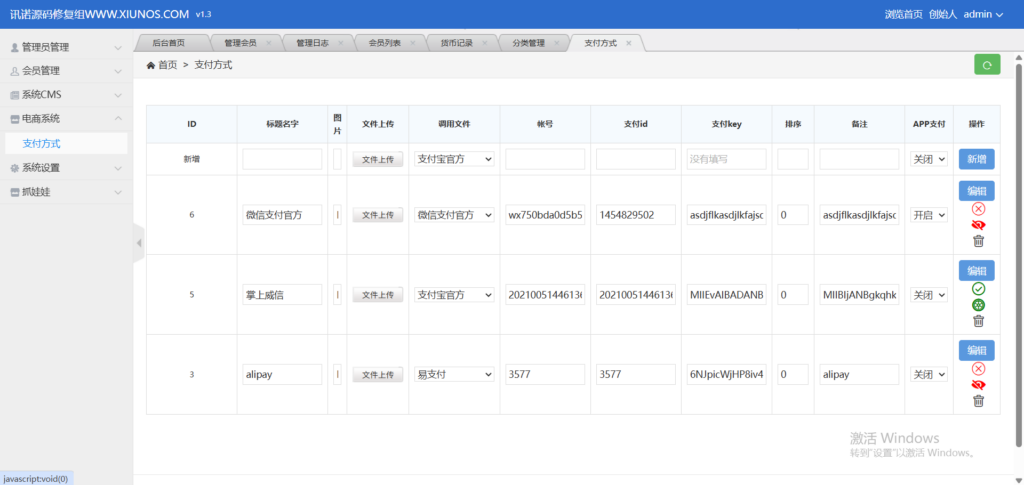Click red X status icon in alipay row
This screenshot has height=485, width=1024.
tap(978, 369)
